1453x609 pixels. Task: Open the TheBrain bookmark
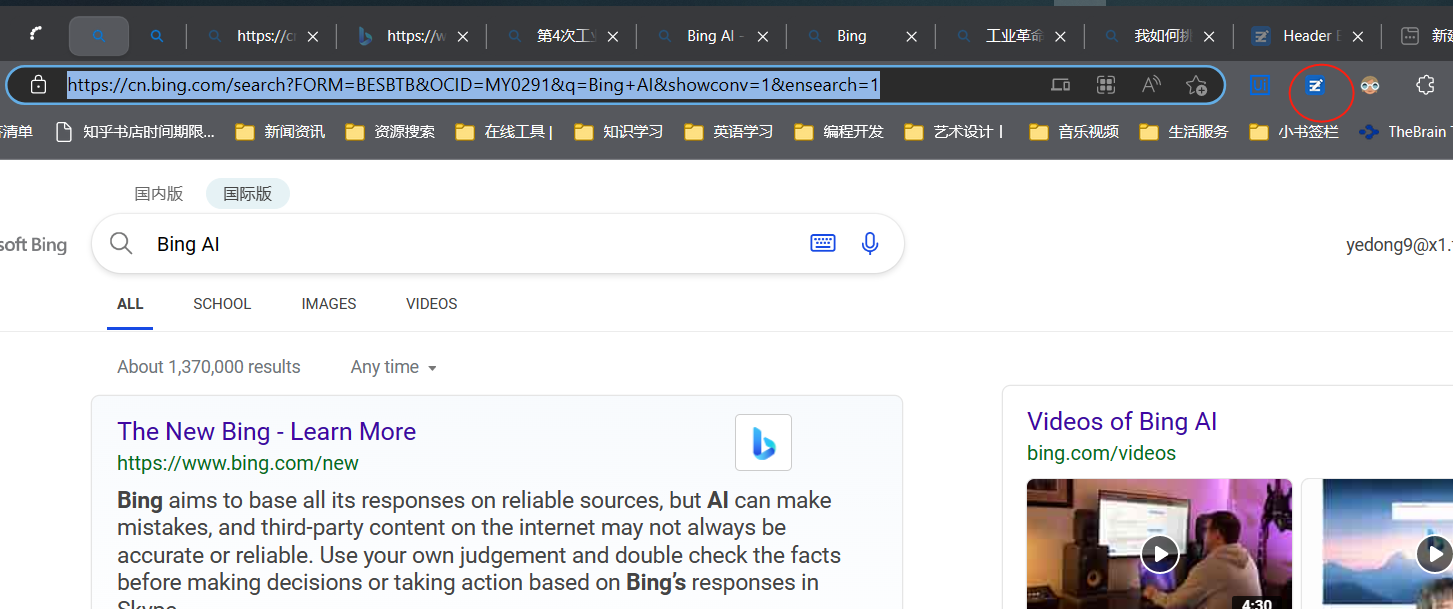(x=1405, y=131)
